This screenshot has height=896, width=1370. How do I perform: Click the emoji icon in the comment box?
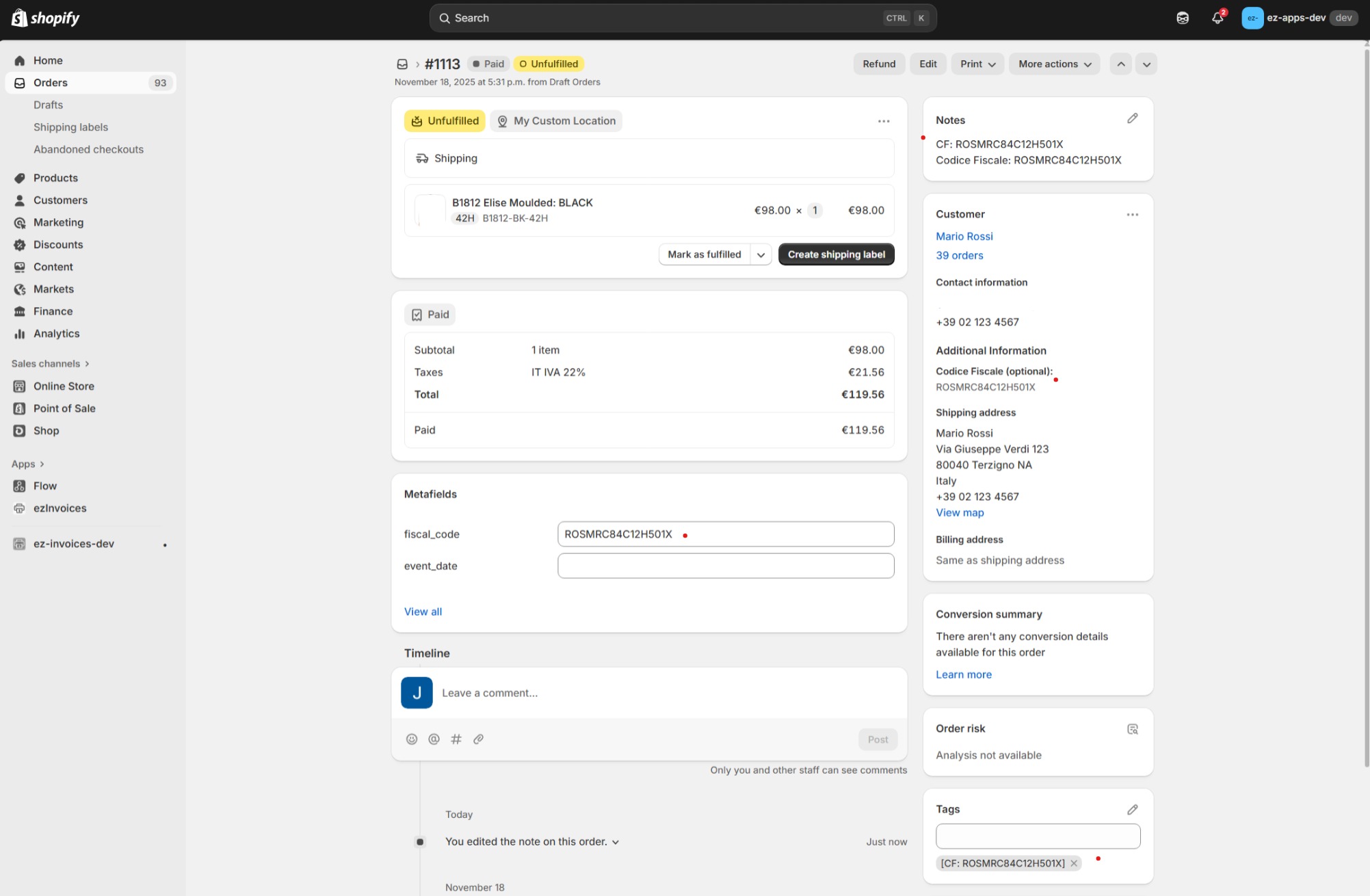[x=412, y=739]
